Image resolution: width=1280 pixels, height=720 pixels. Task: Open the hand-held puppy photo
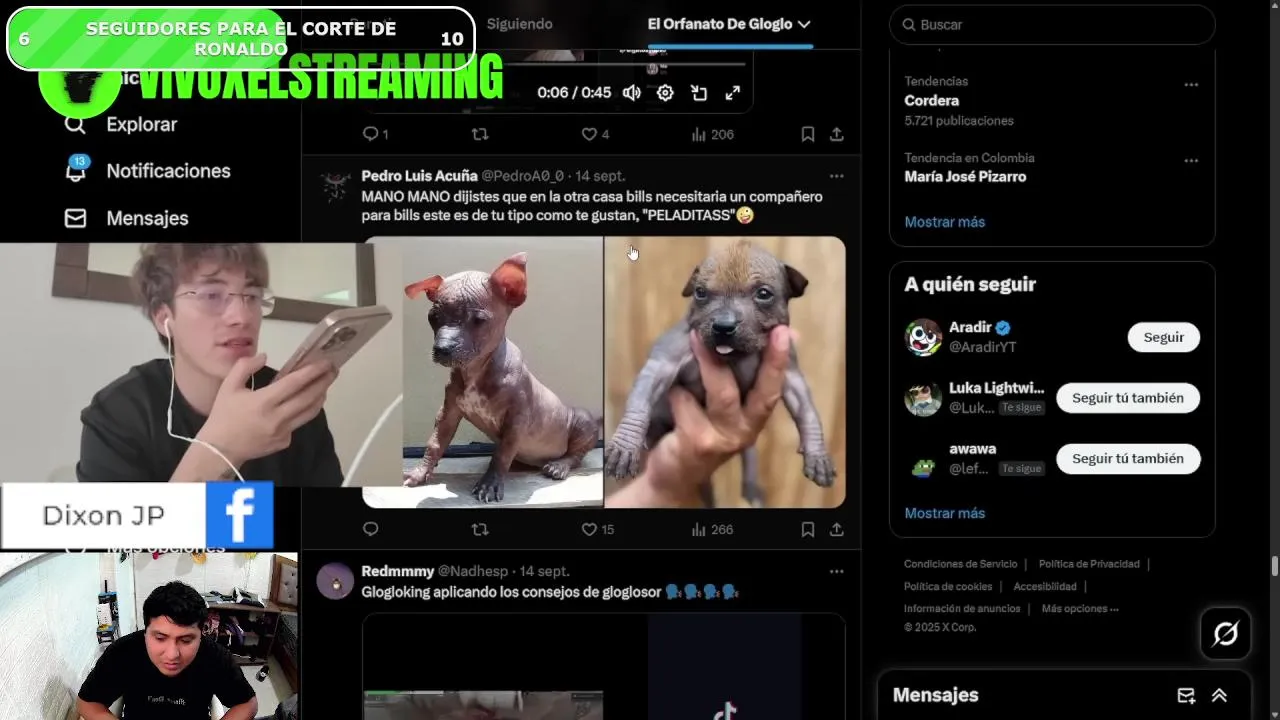(725, 372)
